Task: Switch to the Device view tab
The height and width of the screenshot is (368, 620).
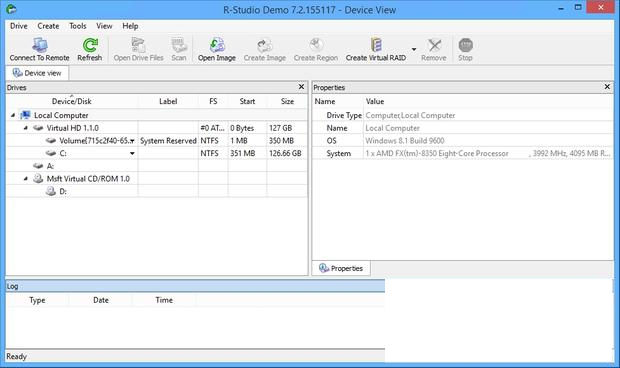Action: pos(37,73)
